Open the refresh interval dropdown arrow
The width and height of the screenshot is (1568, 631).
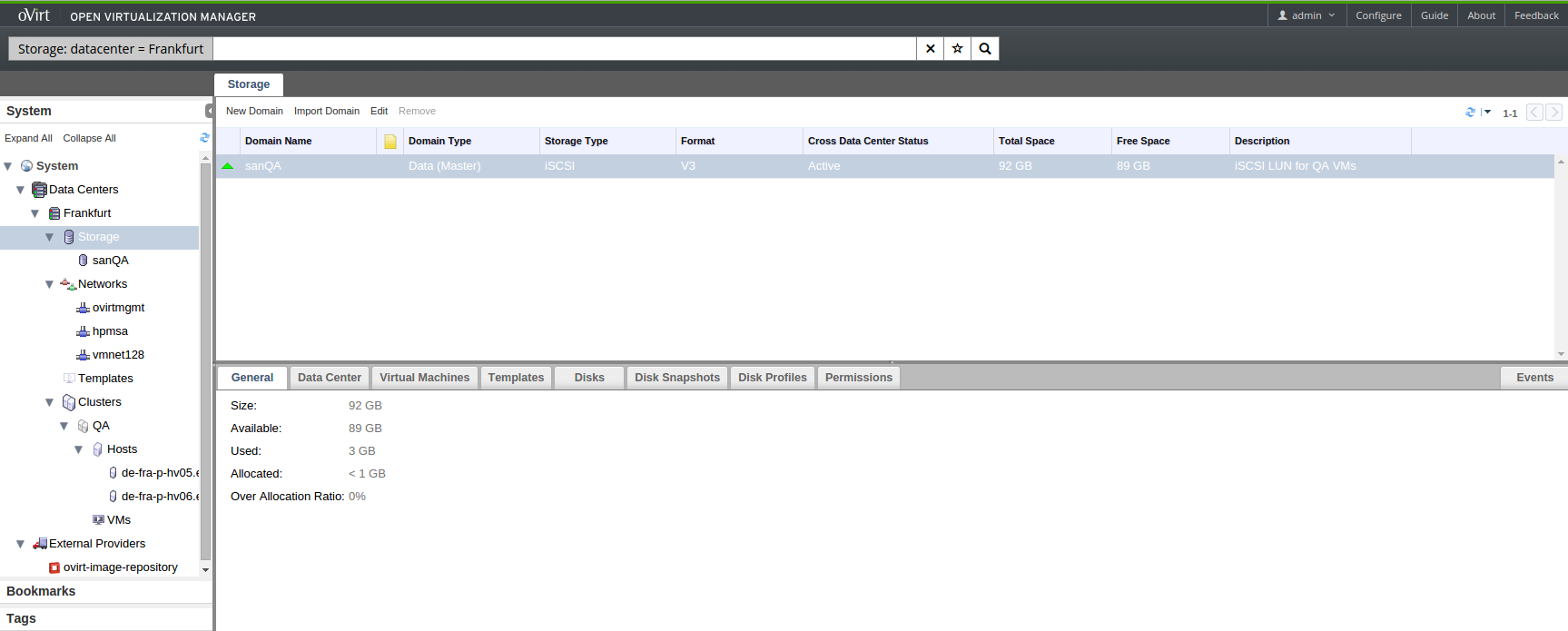pyautogui.click(x=1487, y=112)
